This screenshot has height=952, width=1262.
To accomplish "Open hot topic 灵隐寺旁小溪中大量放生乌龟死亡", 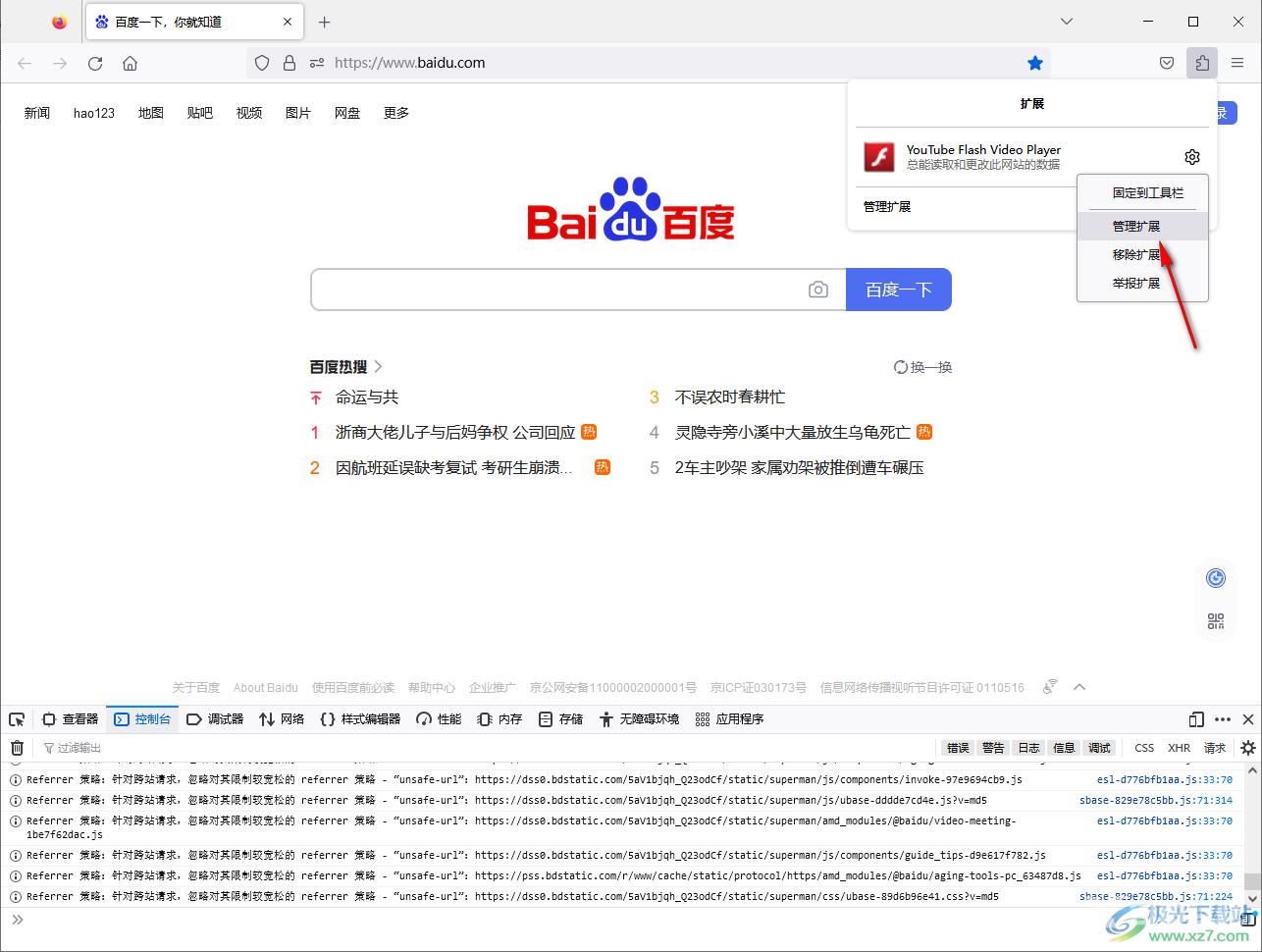I will 793,432.
